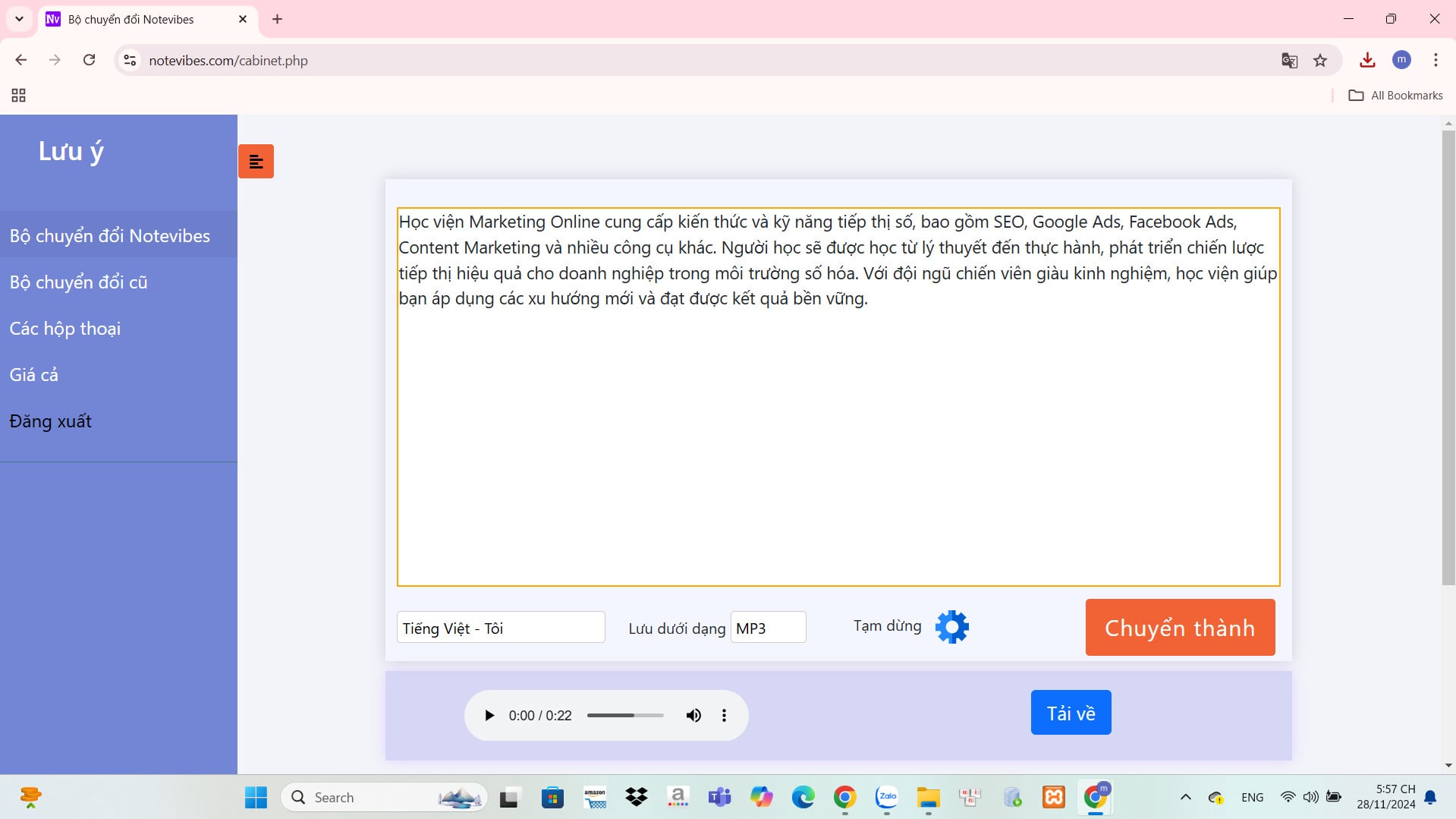Open audio player more options menu
The image size is (1456, 819).
pyautogui.click(x=724, y=715)
